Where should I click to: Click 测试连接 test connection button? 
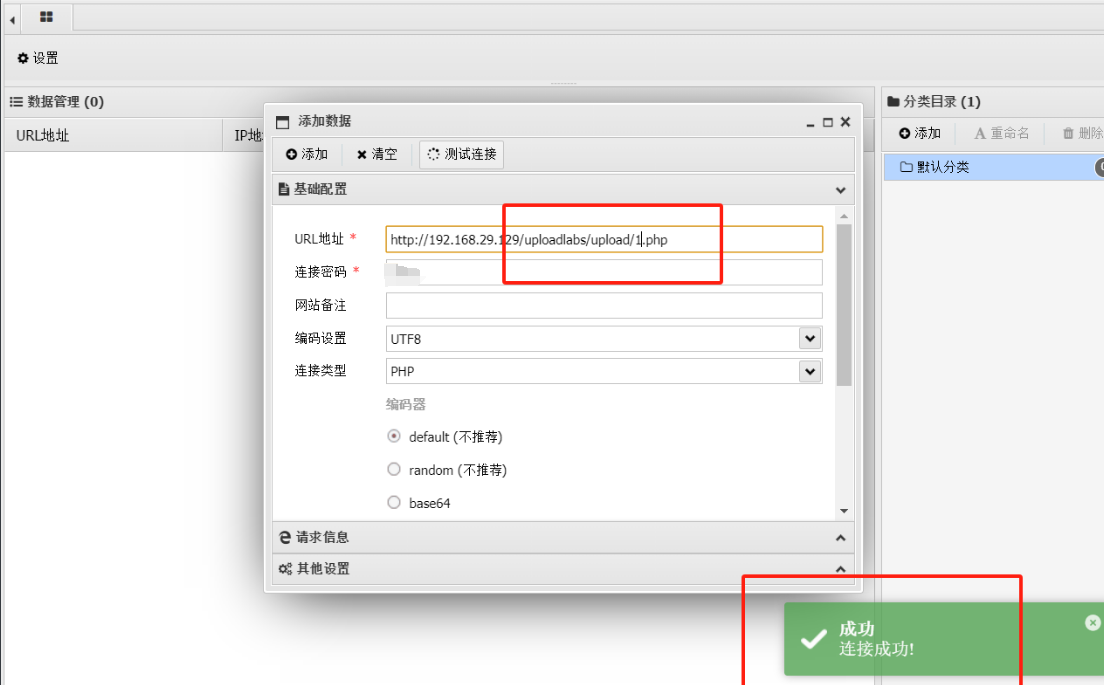462,154
